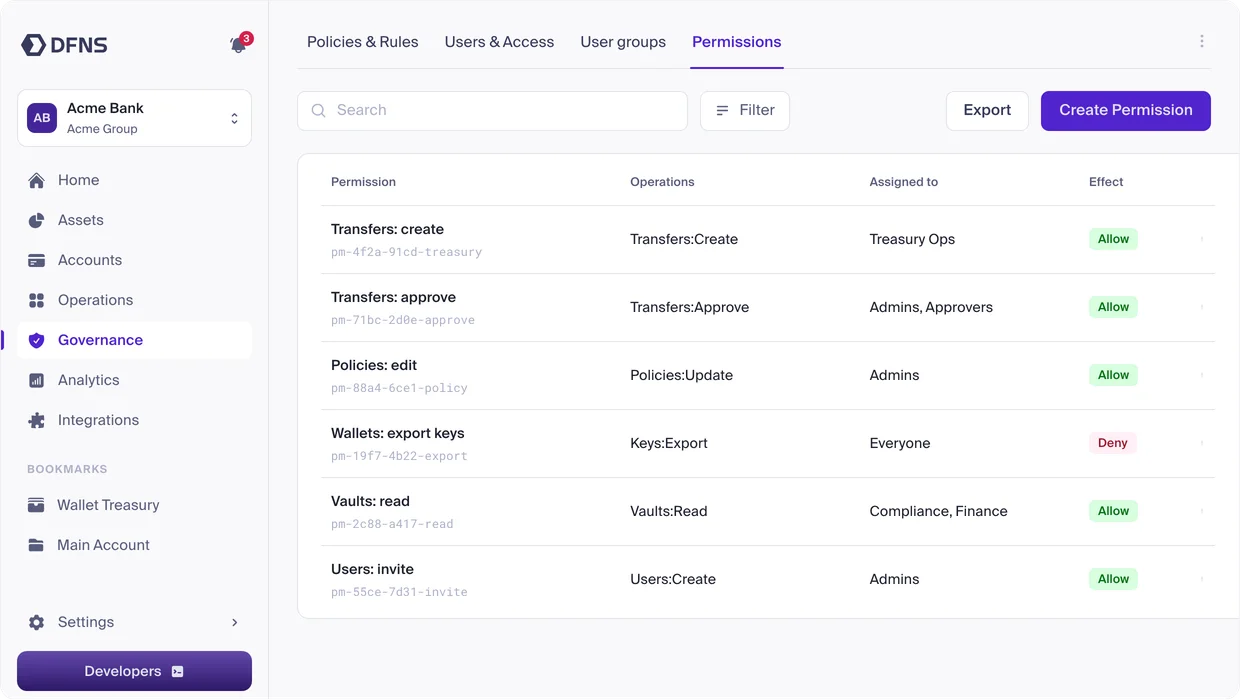1240x700 pixels.
Task: Click the terminal icon in Developers button
Action: pyautogui.click(x=178, y=671)
